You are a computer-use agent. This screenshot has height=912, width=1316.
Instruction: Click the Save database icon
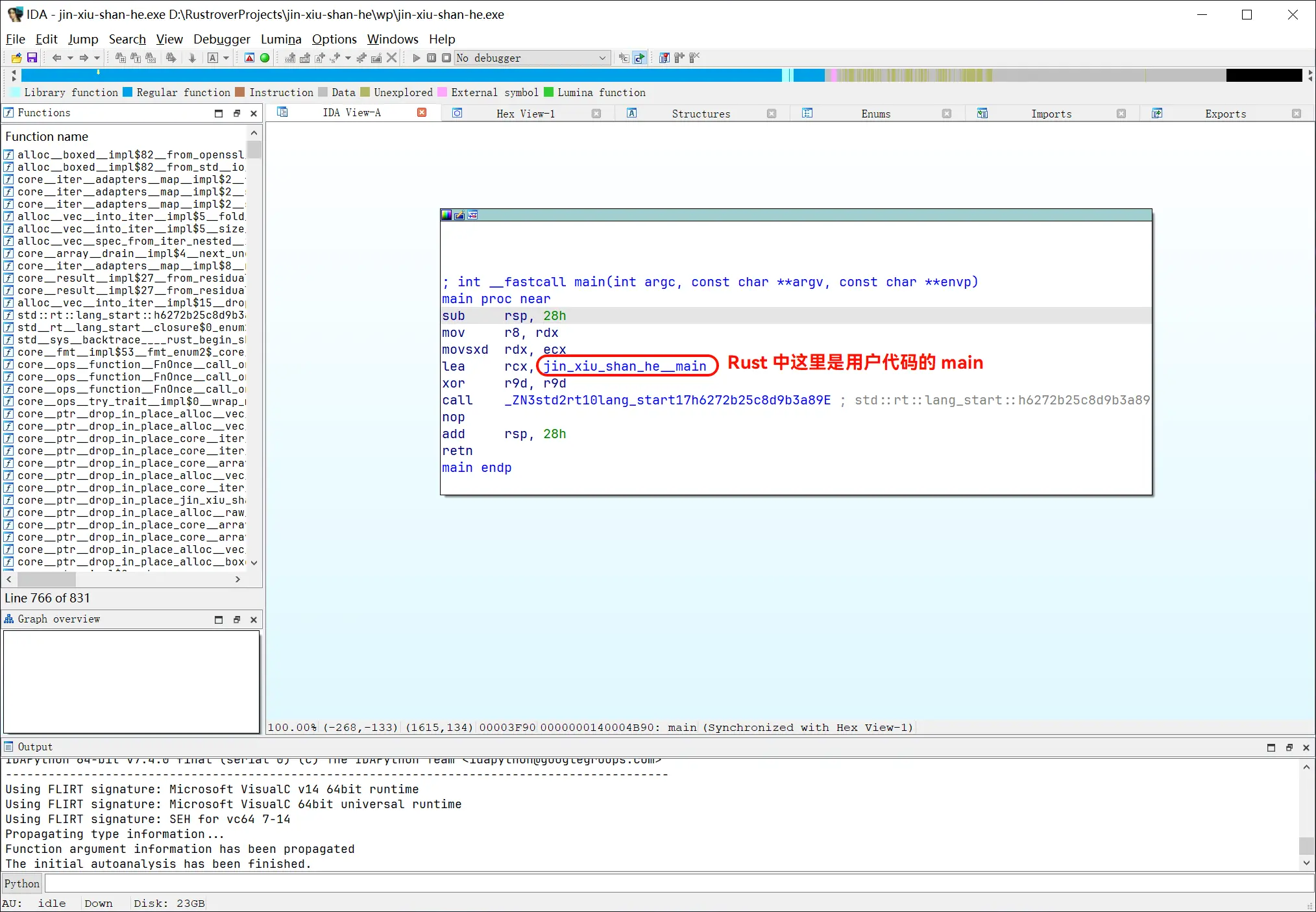(32, 58)
